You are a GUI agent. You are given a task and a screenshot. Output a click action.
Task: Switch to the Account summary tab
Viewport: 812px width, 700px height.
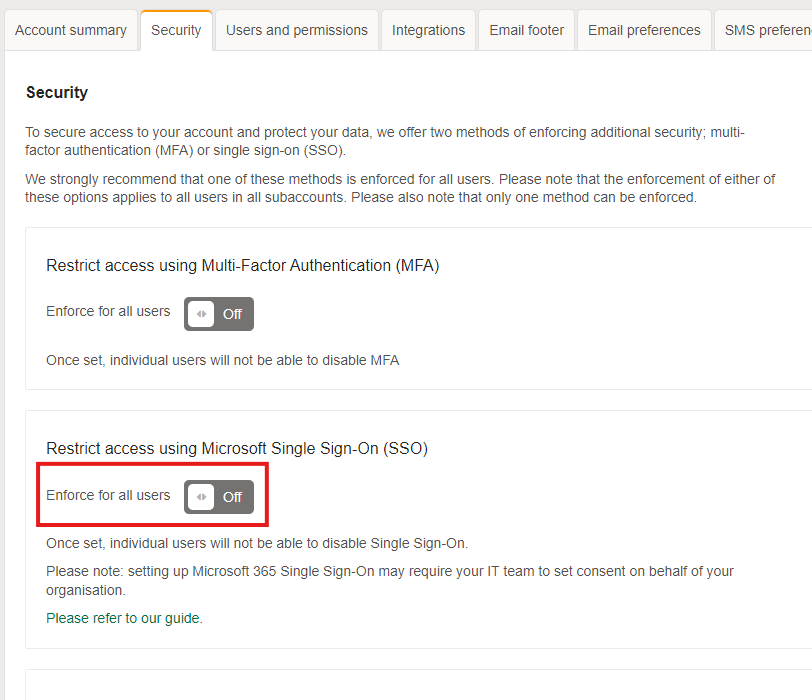[70, 30]
